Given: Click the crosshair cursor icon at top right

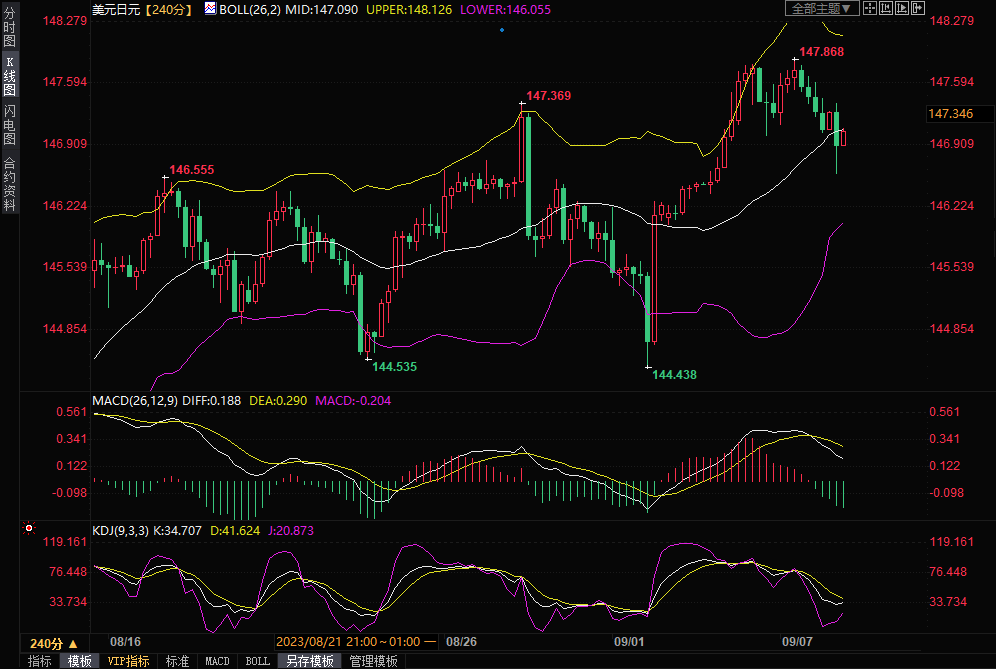Looking at the screenshot, I should pos(869,8).
